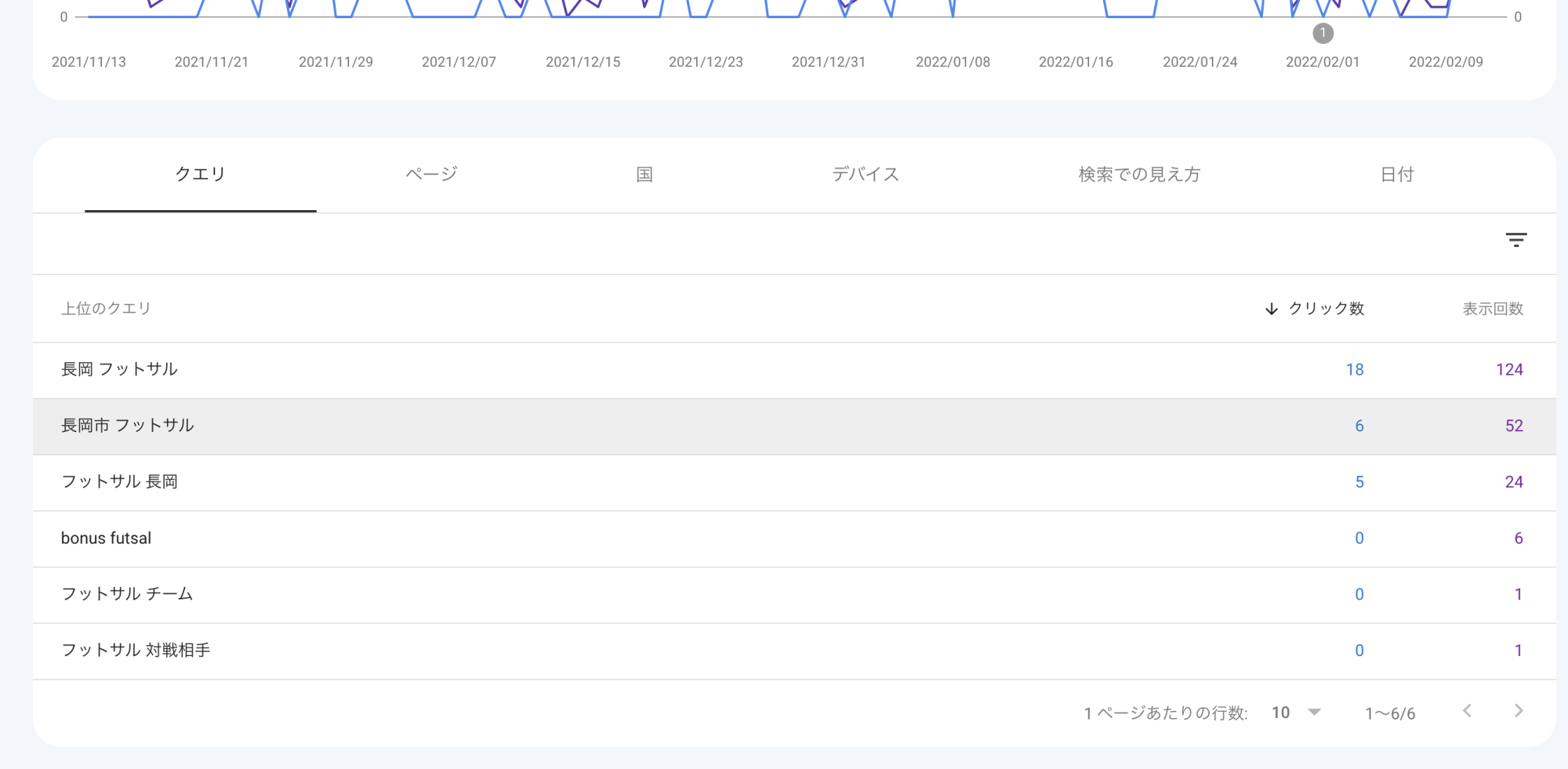Go to previous page arrow
The image size is (1568, 769).
(x=1467, y=711)
